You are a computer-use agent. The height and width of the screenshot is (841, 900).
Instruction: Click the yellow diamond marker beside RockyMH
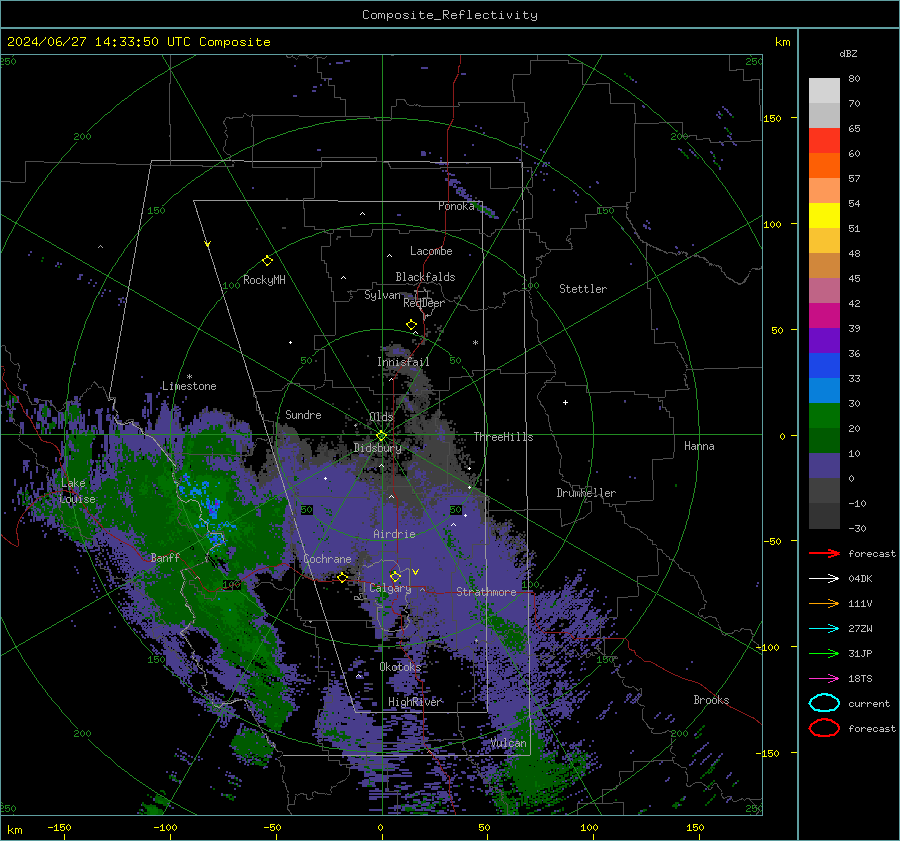pos(267,261)
